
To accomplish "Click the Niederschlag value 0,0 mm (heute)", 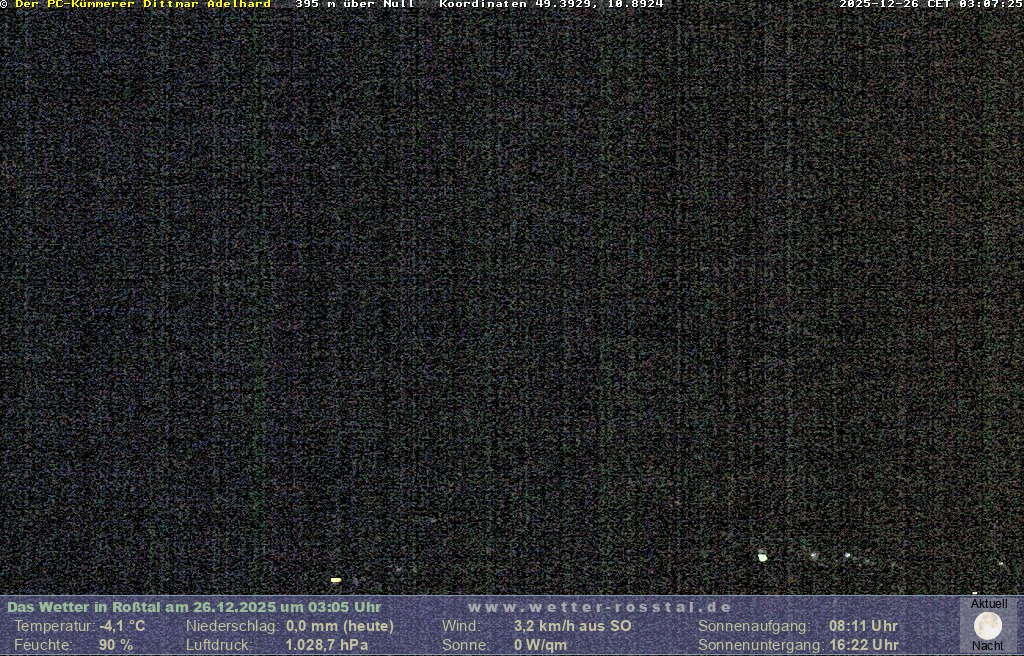I will [x=340, y=626].
